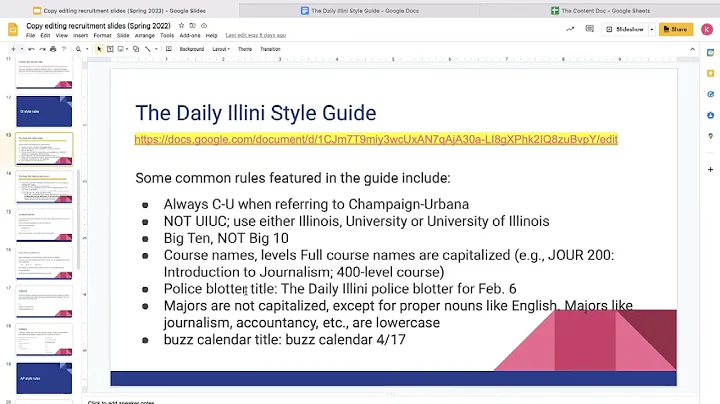Start the Slideshow
Screen dimensions: 720x404
point(625,29)
